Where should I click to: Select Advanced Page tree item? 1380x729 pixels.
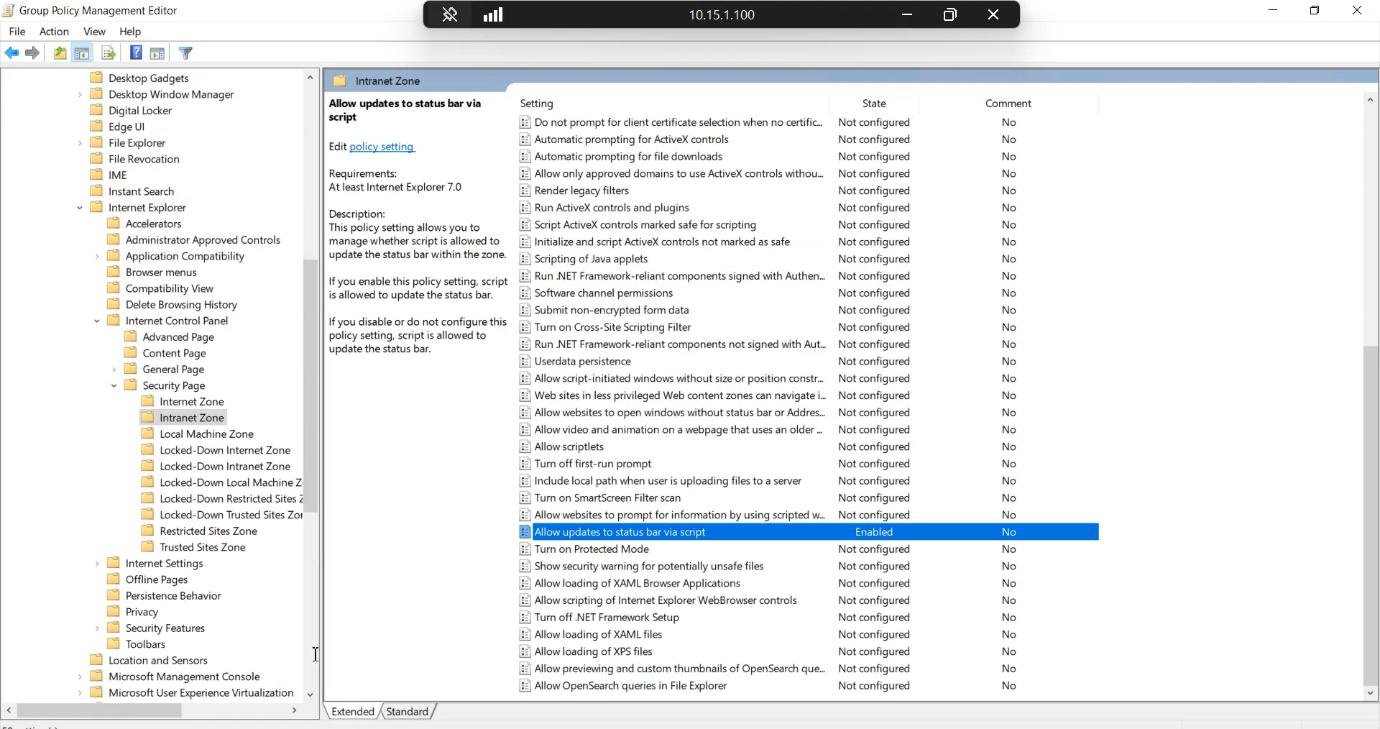click(178, 337)
